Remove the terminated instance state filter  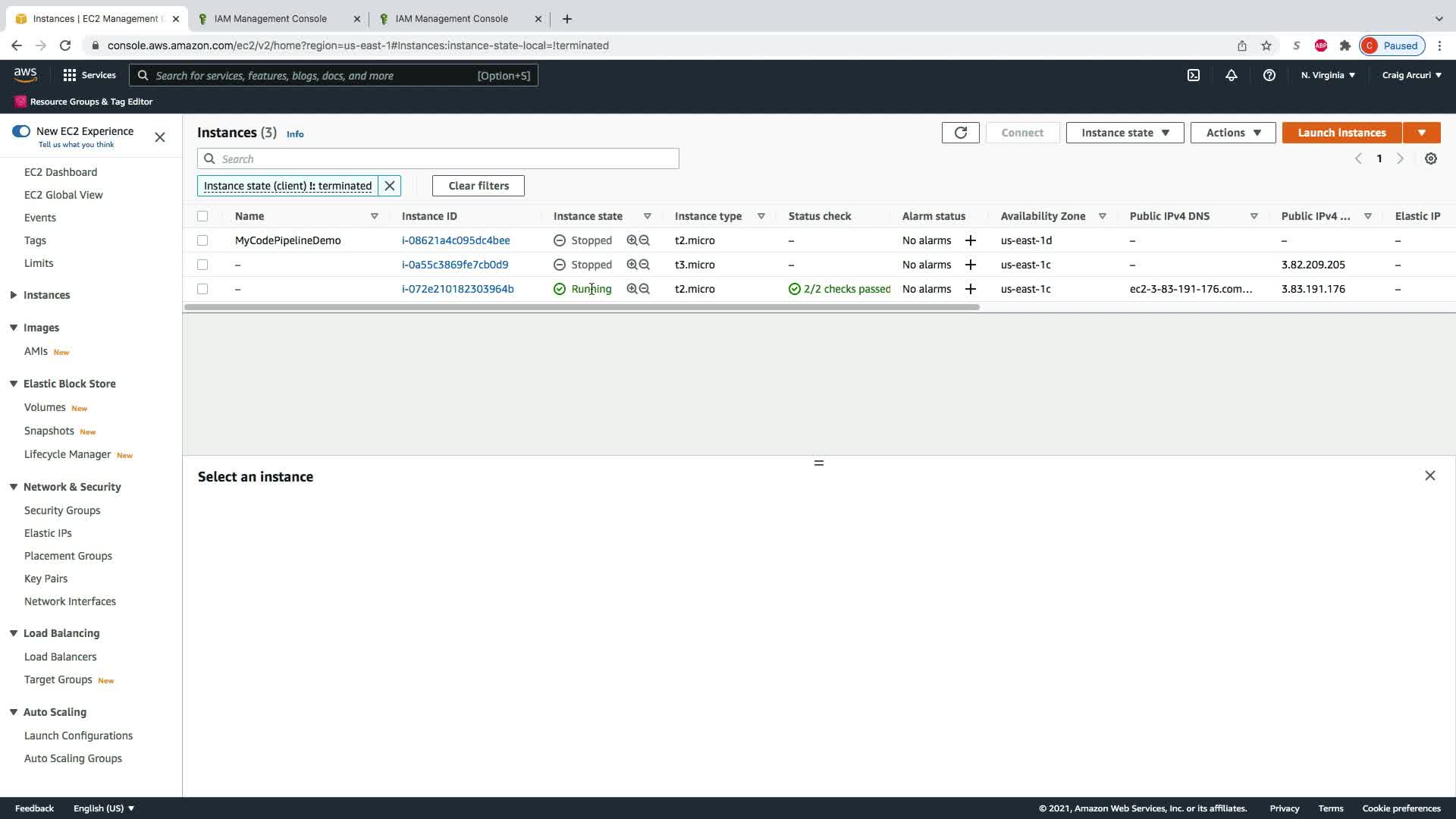[390, 186]
